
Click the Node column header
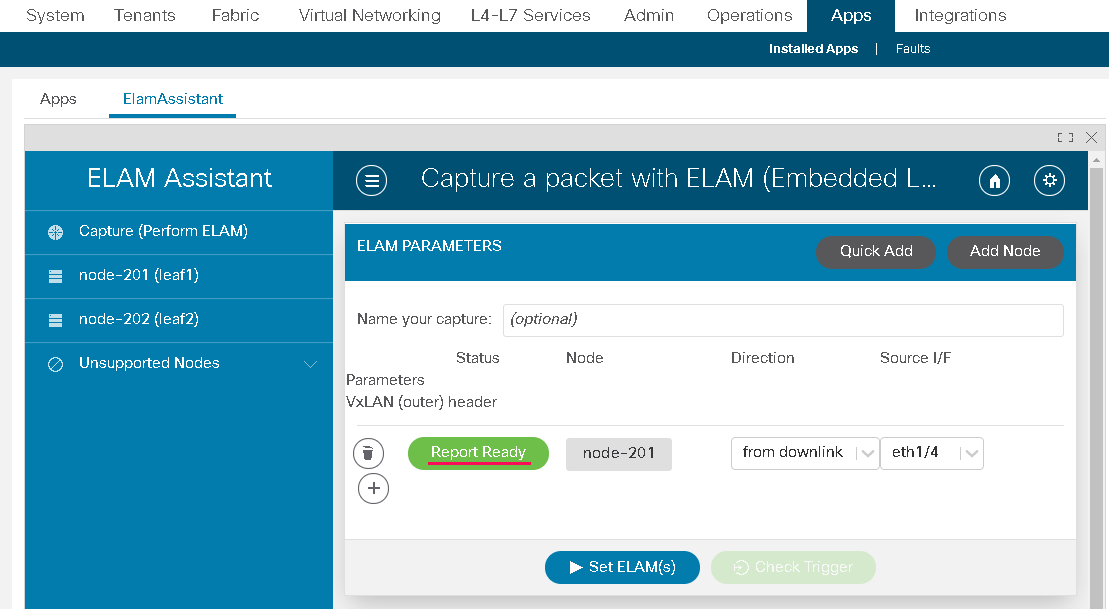(x=584, y=359)
